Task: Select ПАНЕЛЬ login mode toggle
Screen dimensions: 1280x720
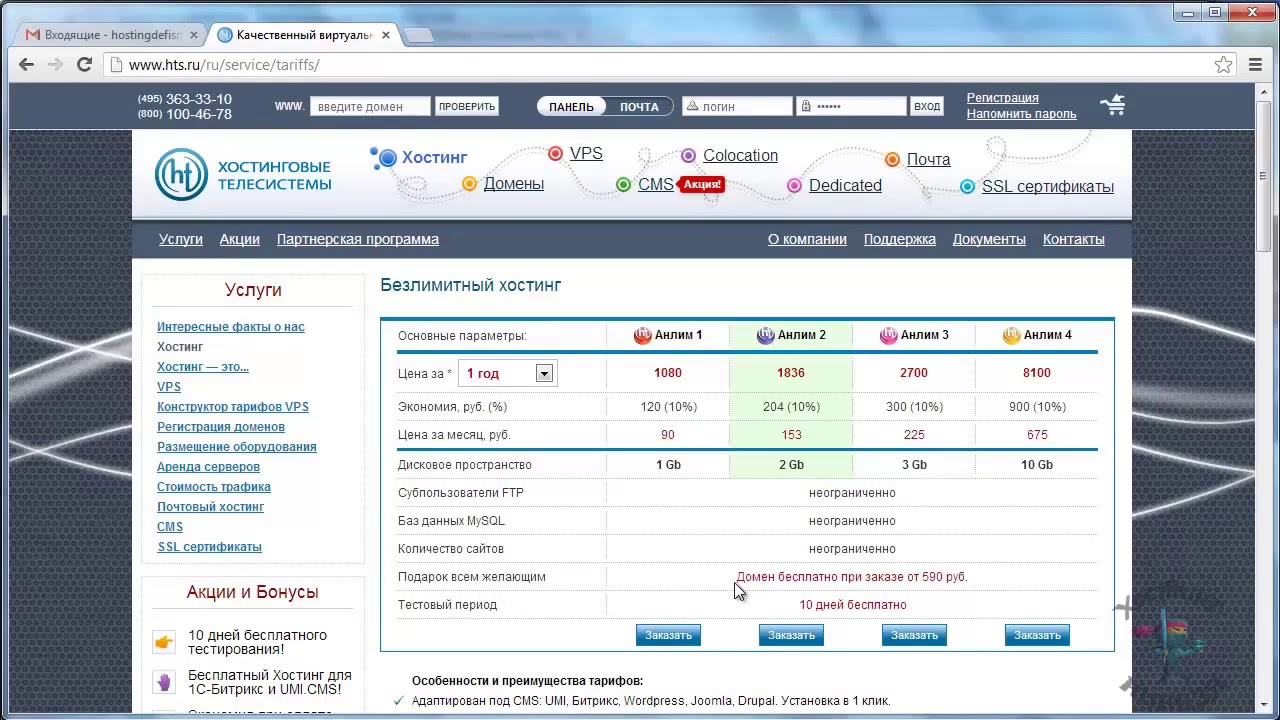Action: click(x=571, y=107)
